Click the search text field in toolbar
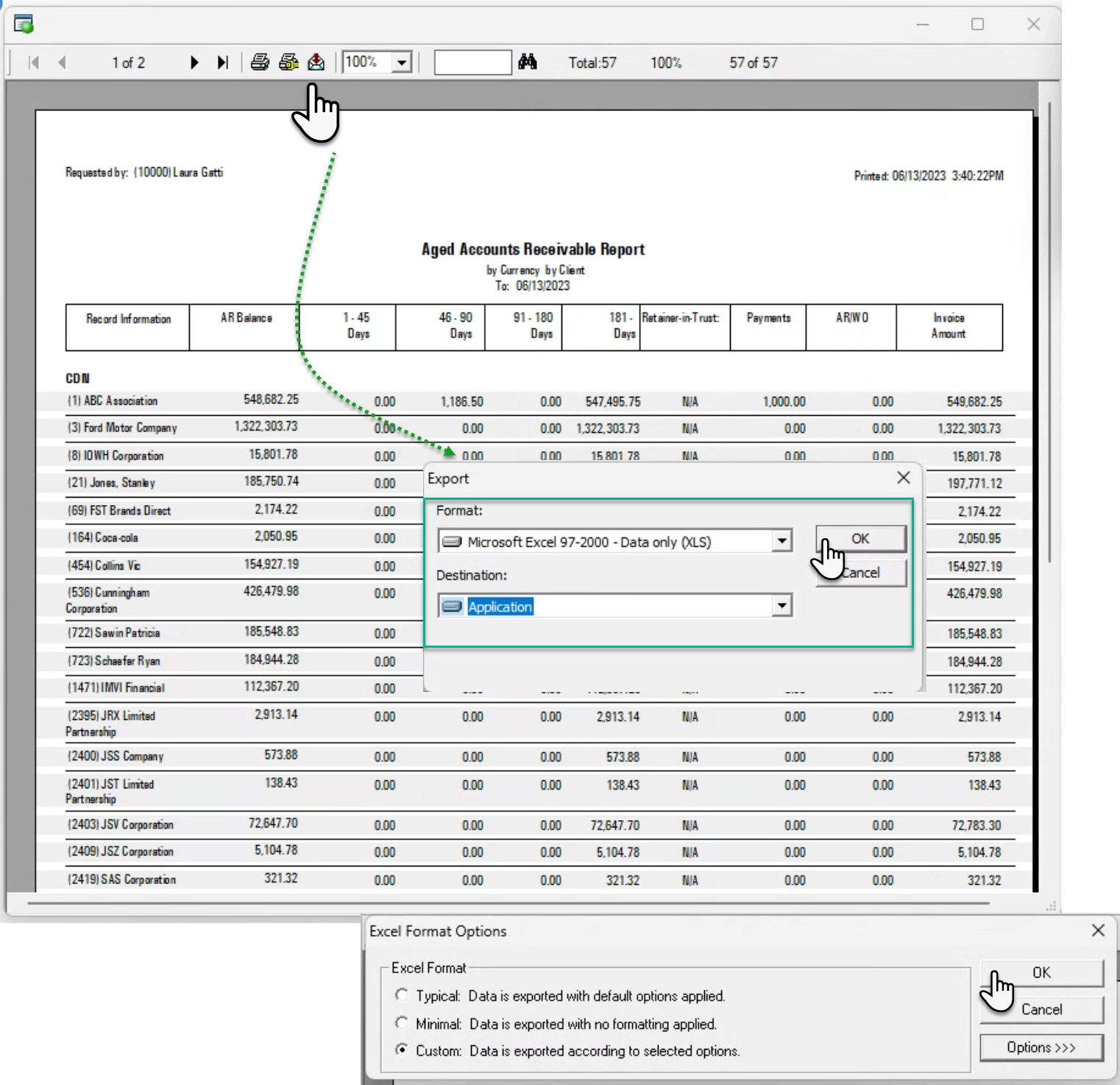The image size is (1120, 1085). pos(472,63)
